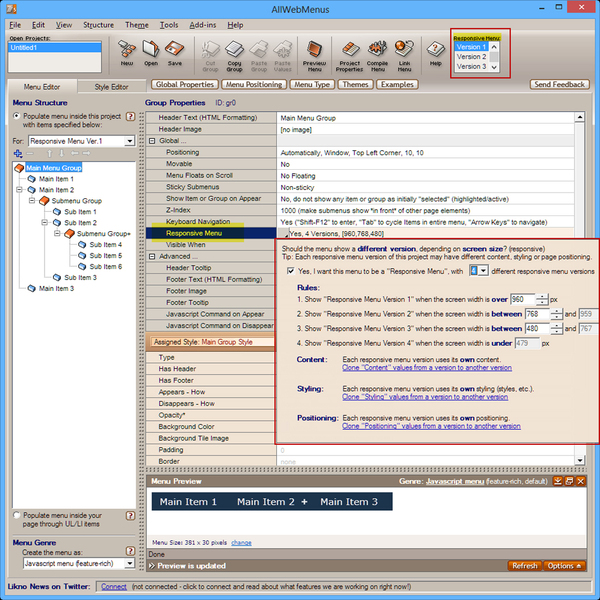This screenshot has height=600, width=600.
Task: Switch to the Menu Editor tab
Action: pyautogui.click(x=42, y=87)
